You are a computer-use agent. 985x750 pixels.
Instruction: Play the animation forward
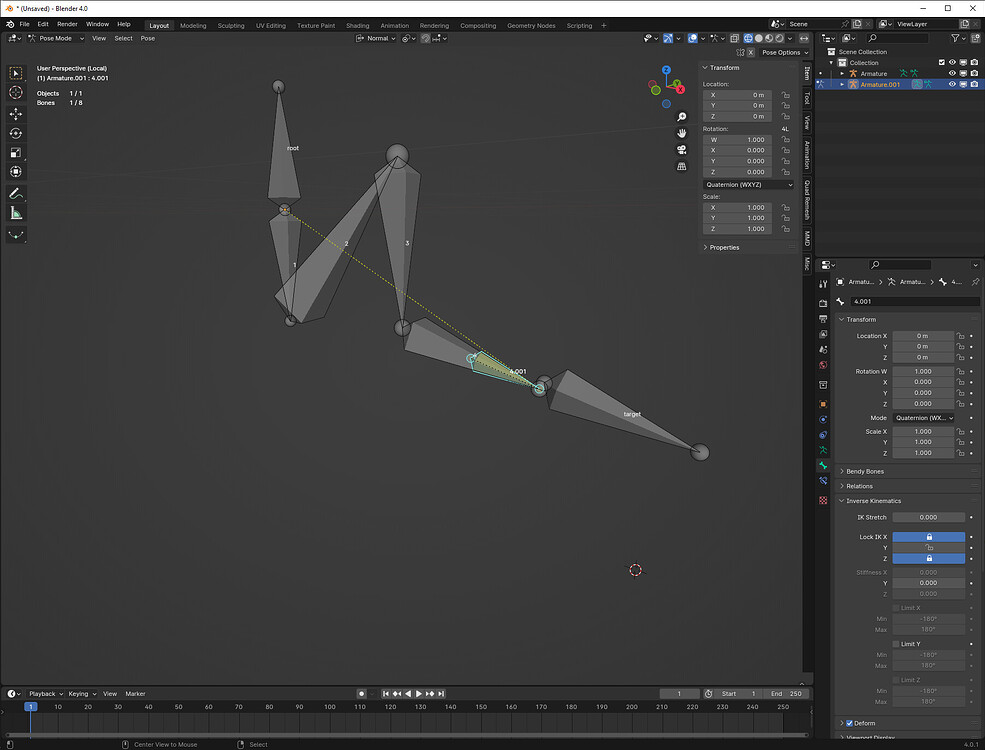click(x=419, y=693)
